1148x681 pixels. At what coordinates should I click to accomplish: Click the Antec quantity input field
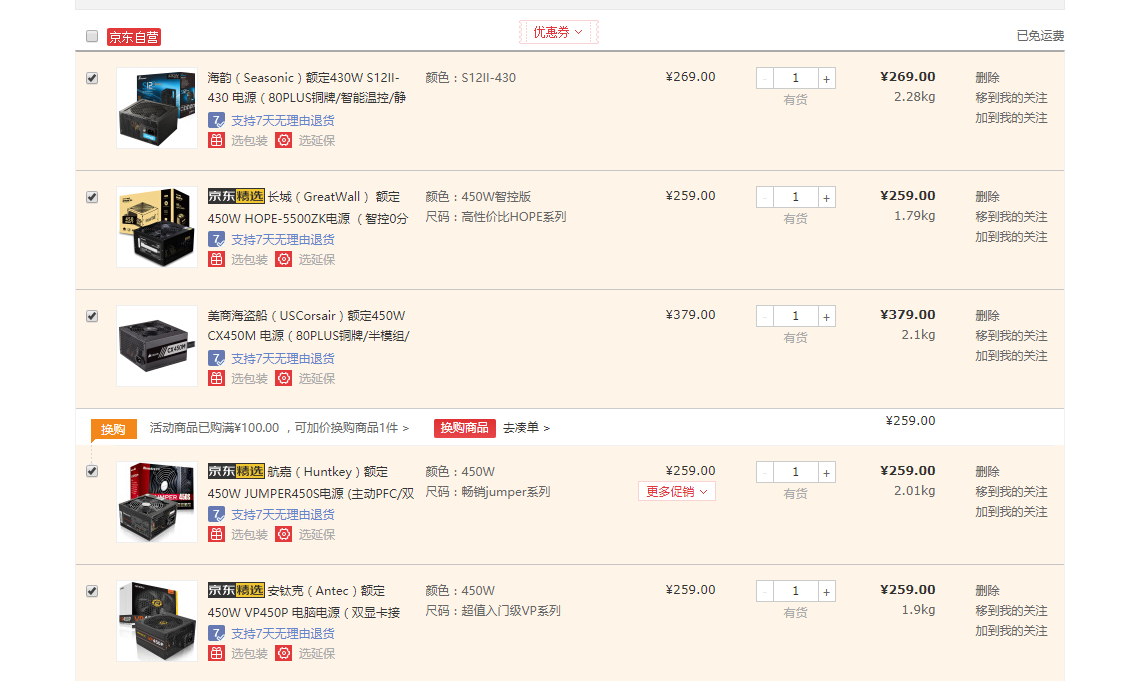click(796, 591)
